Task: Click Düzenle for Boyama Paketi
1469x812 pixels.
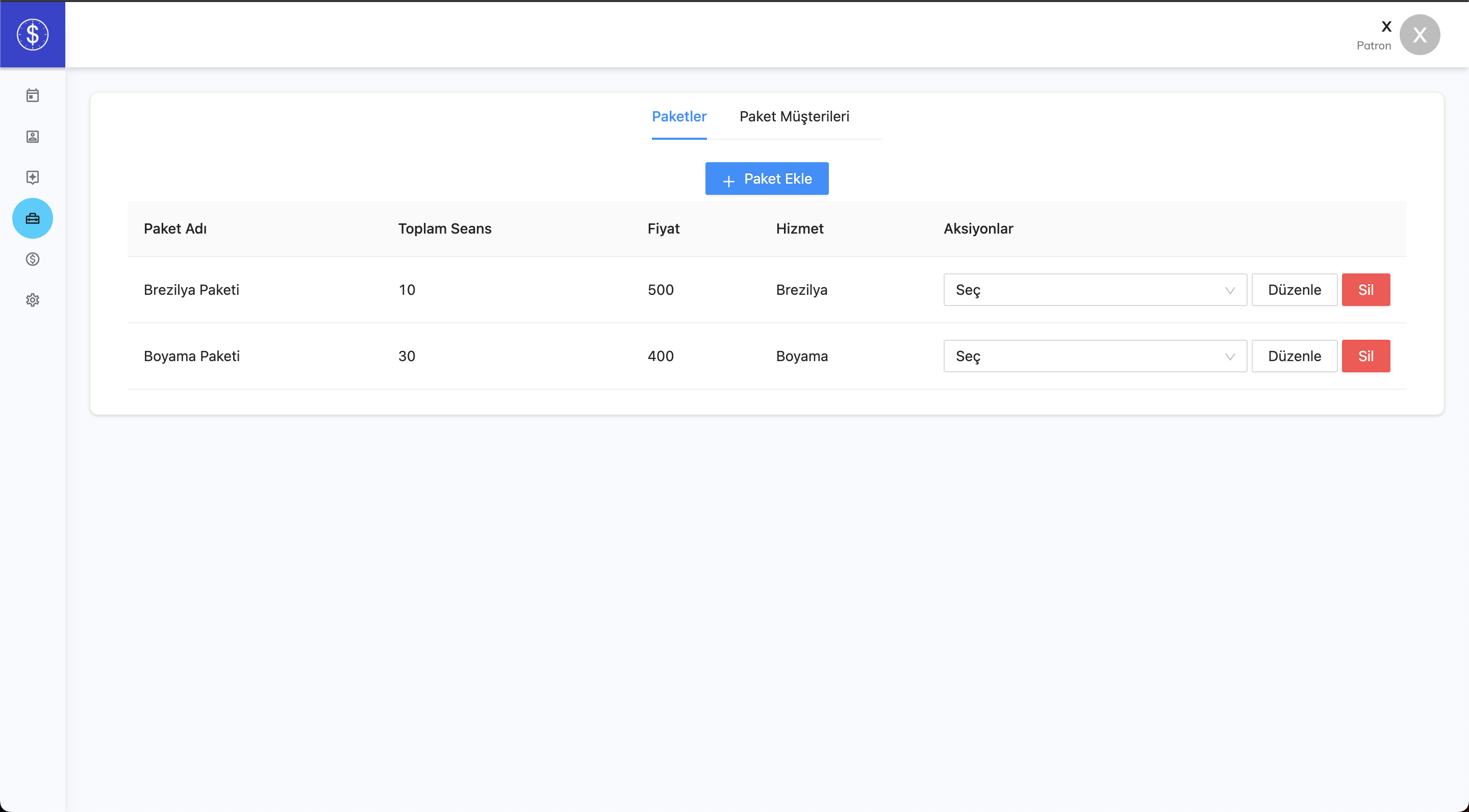Action: [1294, 357]
